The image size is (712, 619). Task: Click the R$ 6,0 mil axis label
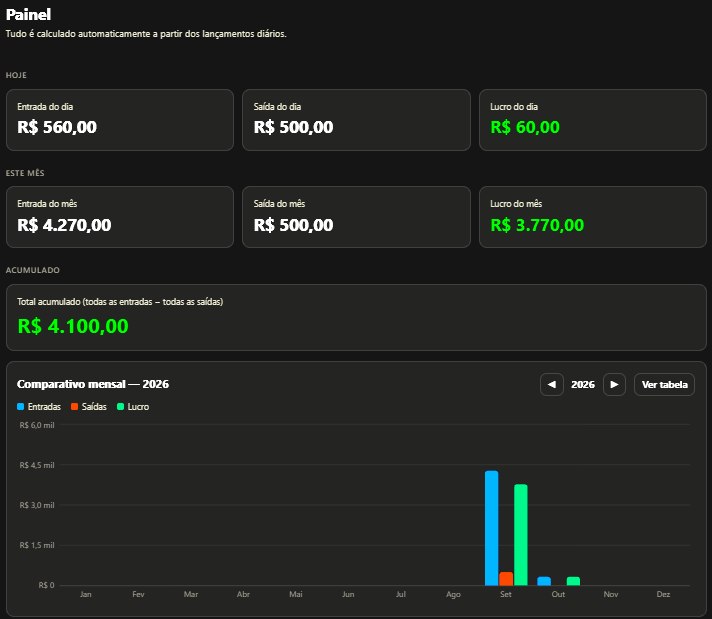(x=37, y=425)
